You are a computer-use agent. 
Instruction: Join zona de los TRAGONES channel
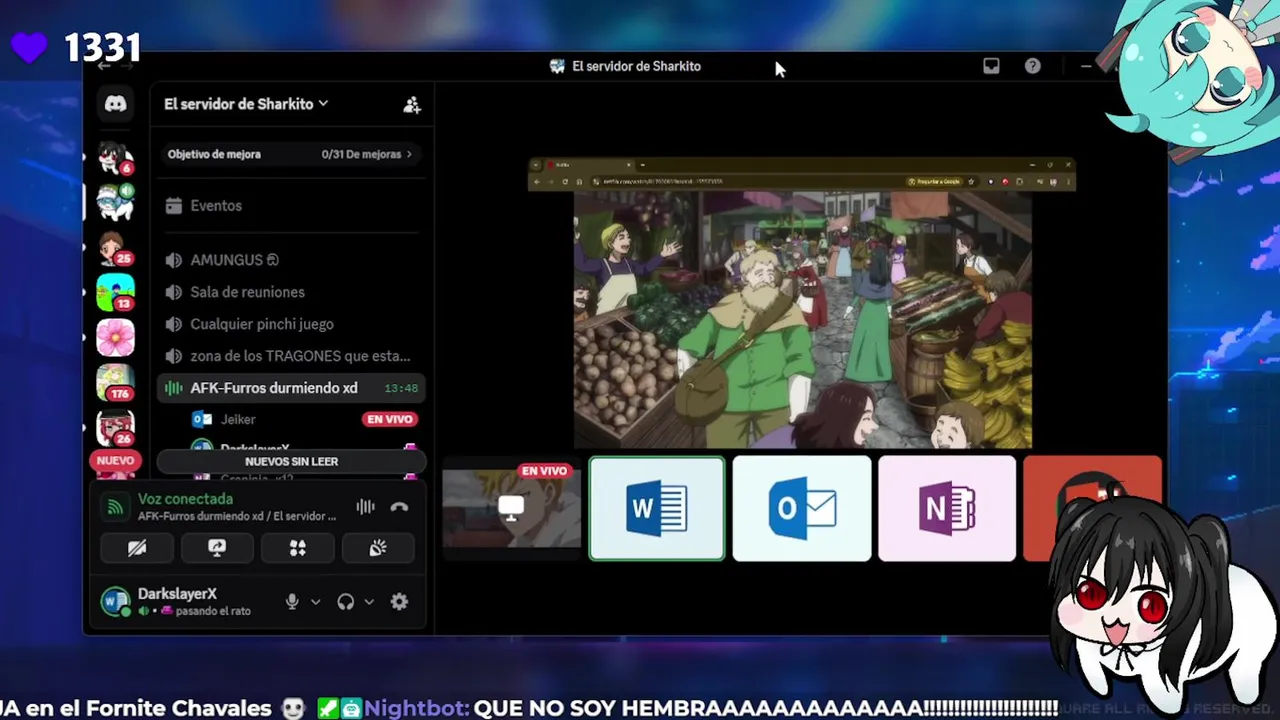(290, 356)
